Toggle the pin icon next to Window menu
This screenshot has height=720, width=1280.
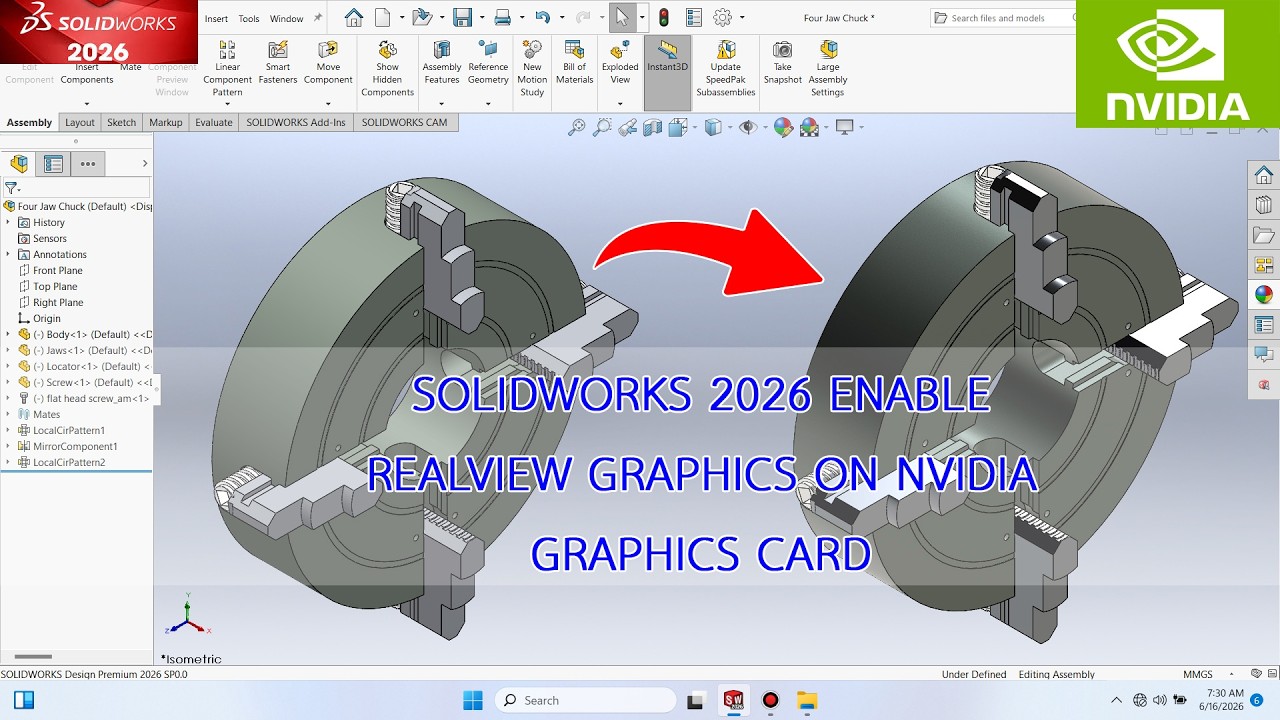[x=318, y=18]
